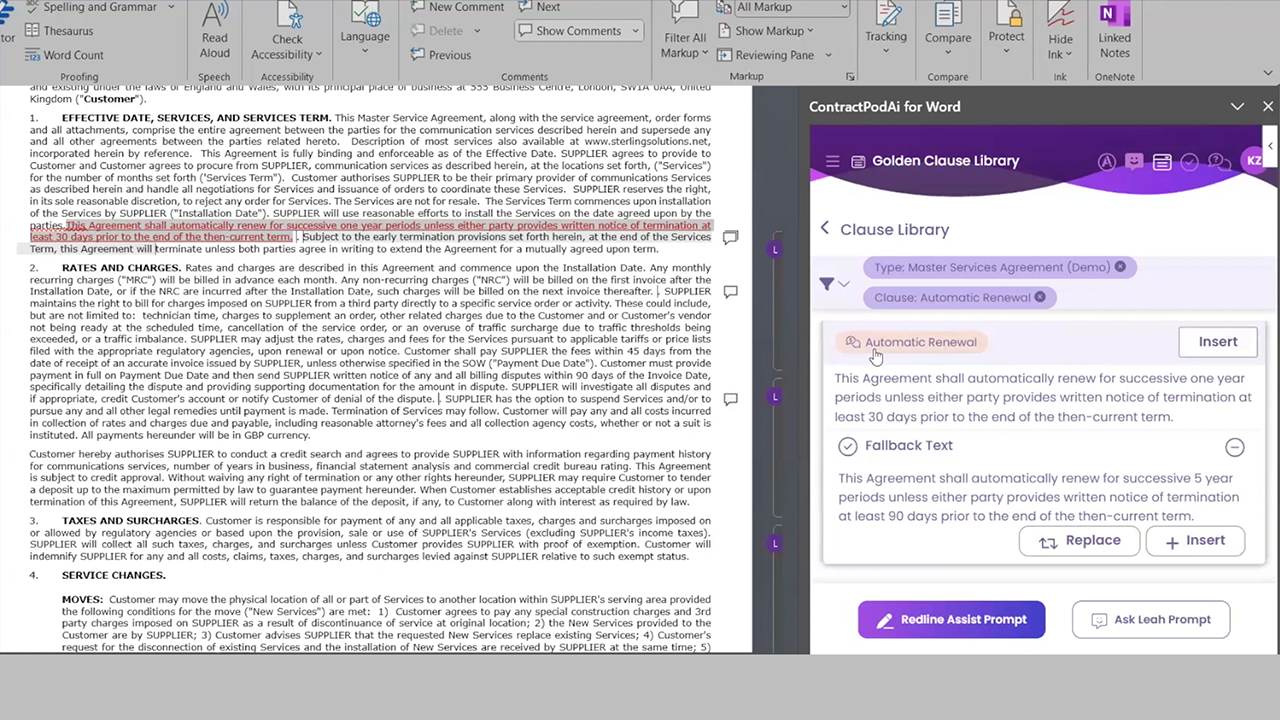Open the clause library window icon in header
The image size is (1280, 720).
[1162, 161]
